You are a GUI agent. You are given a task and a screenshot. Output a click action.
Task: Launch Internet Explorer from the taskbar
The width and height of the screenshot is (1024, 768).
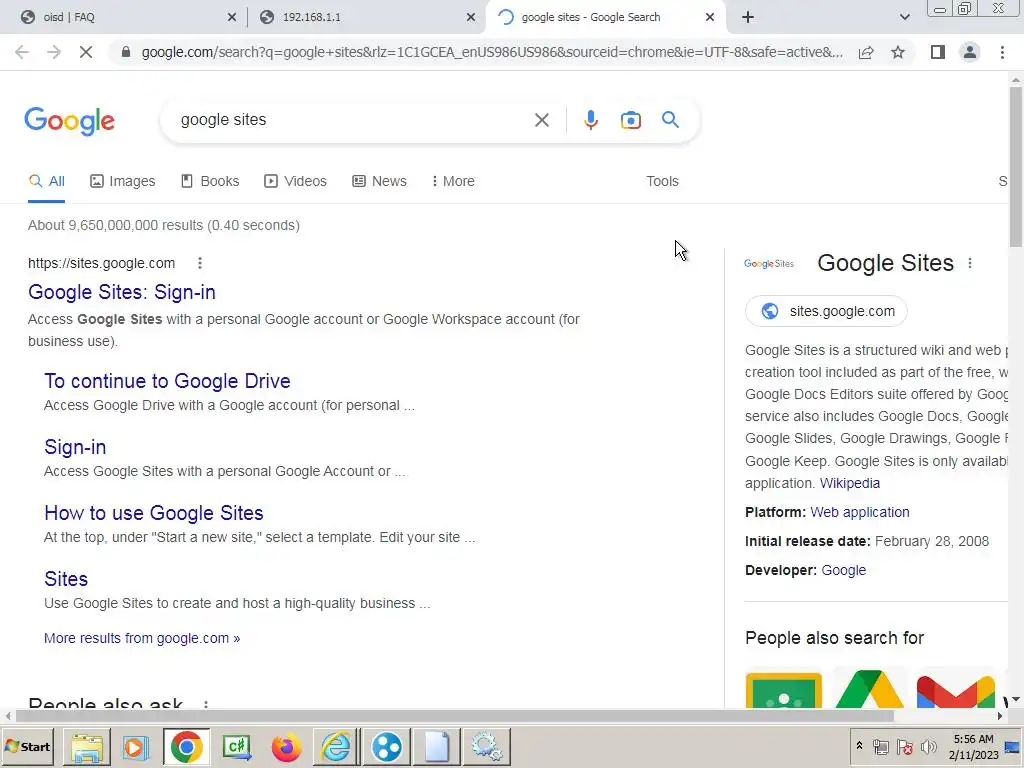(336, 747)
